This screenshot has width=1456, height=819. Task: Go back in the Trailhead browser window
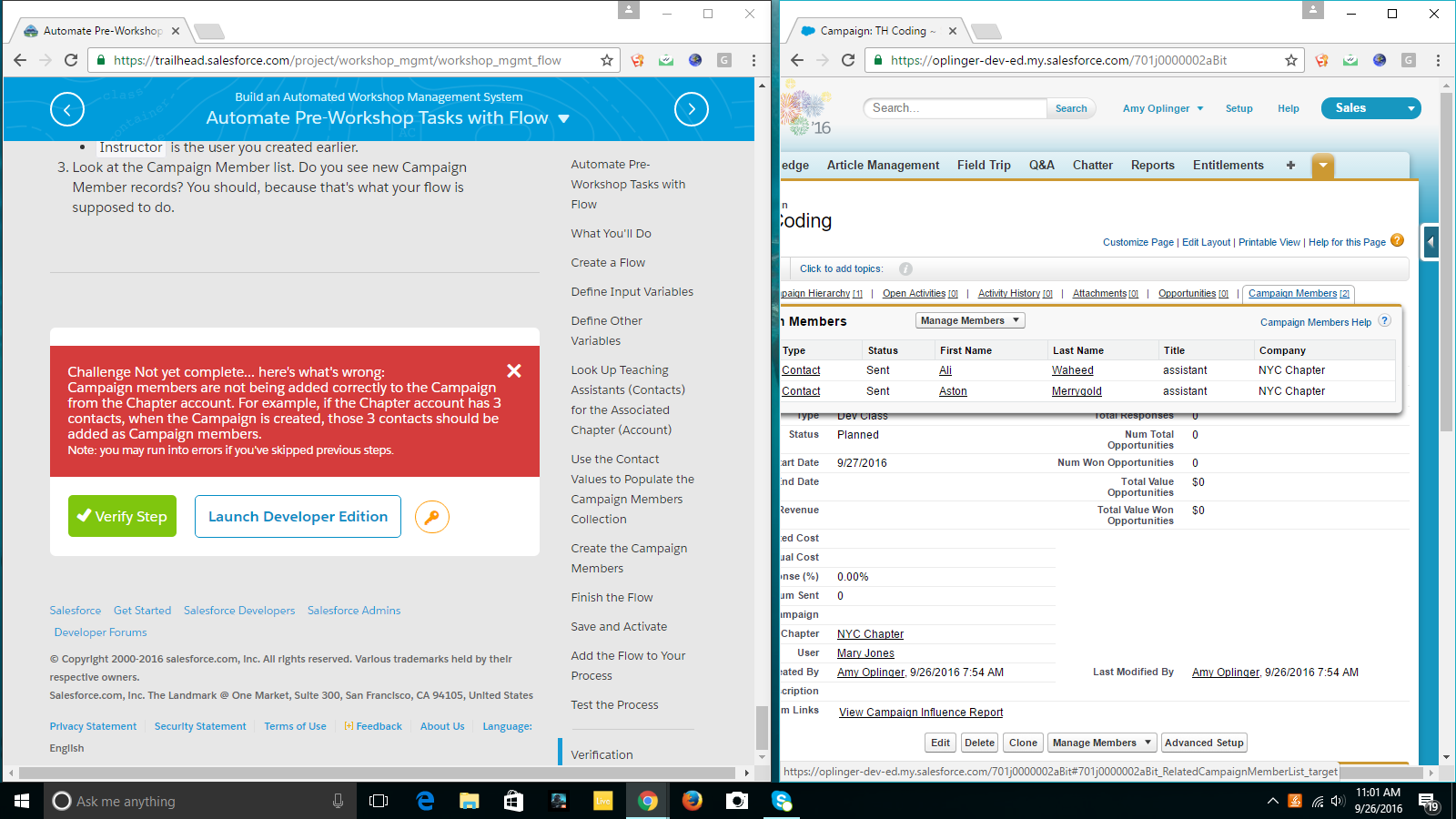tap(20, 60)
